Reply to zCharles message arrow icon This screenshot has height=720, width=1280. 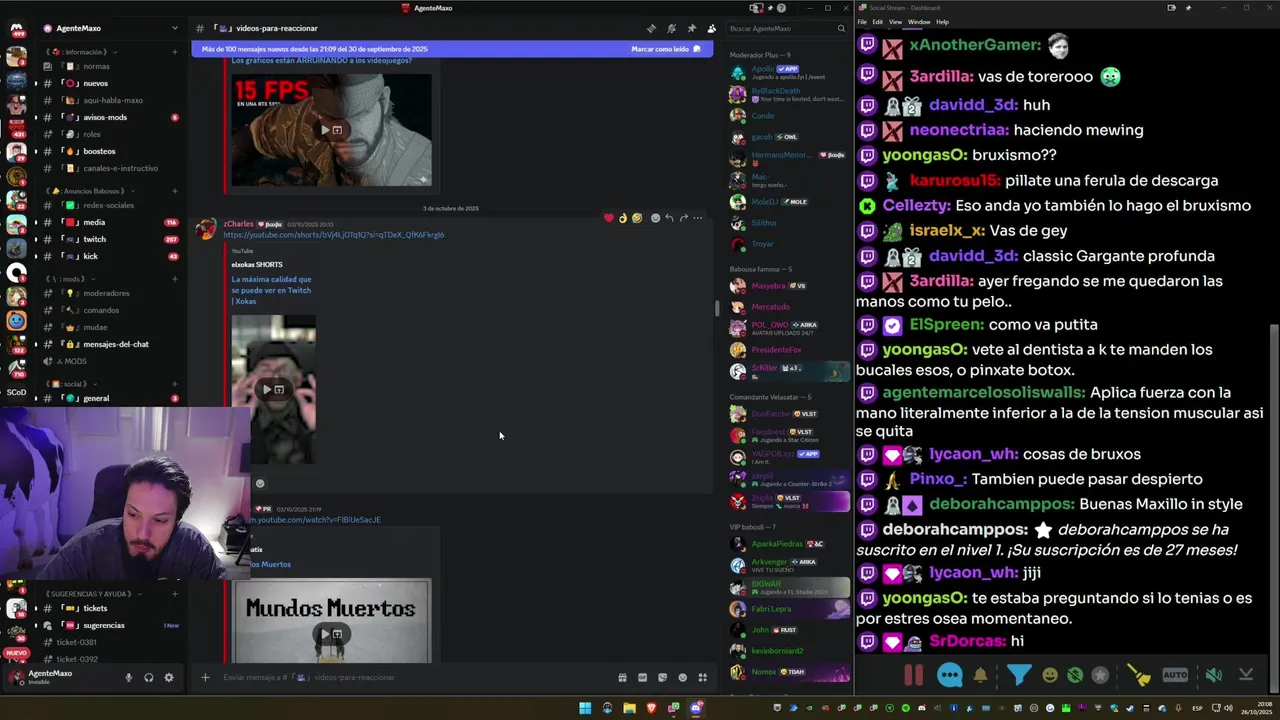[669, 217]
